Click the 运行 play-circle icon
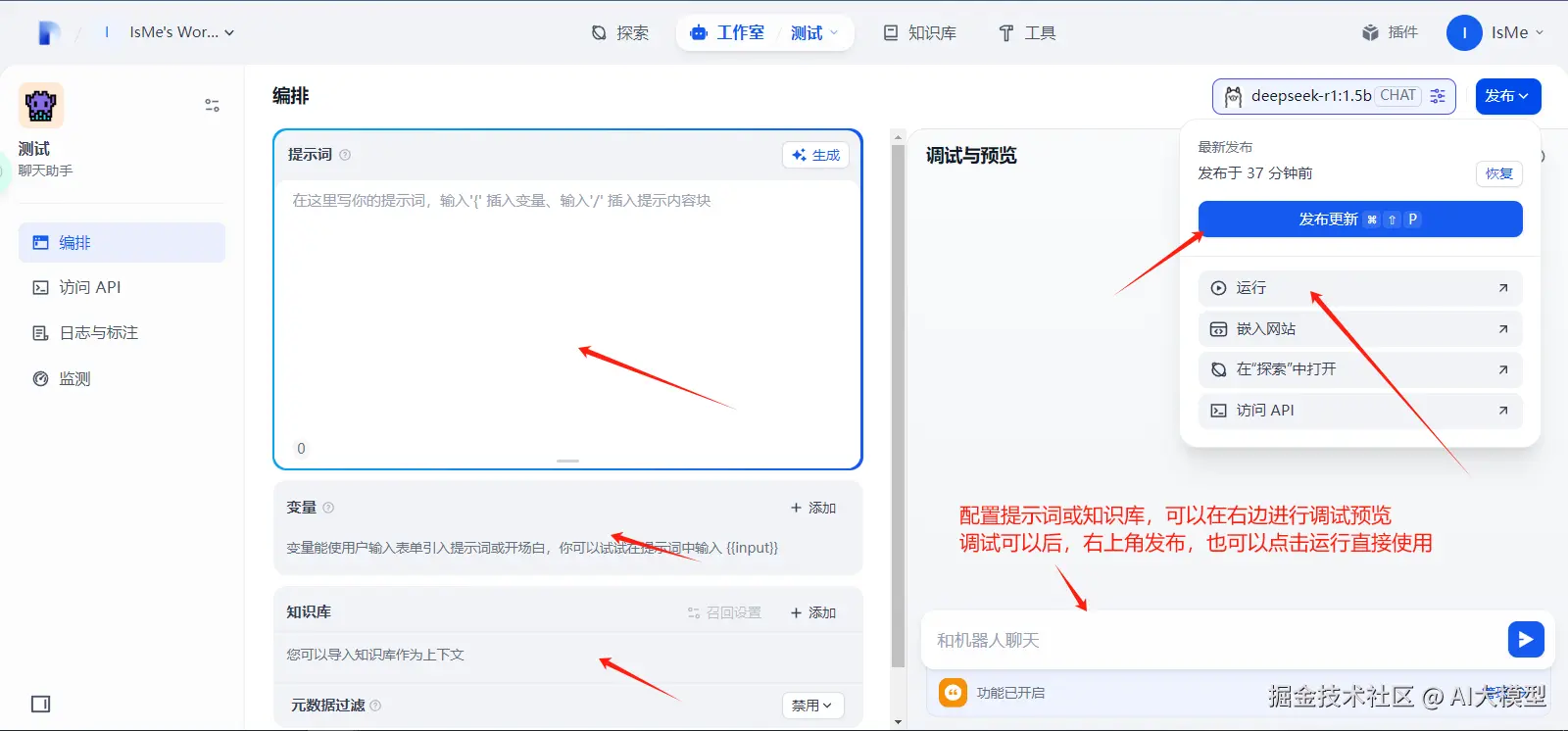This screenshot has width=1568, height=731. 1218,288
